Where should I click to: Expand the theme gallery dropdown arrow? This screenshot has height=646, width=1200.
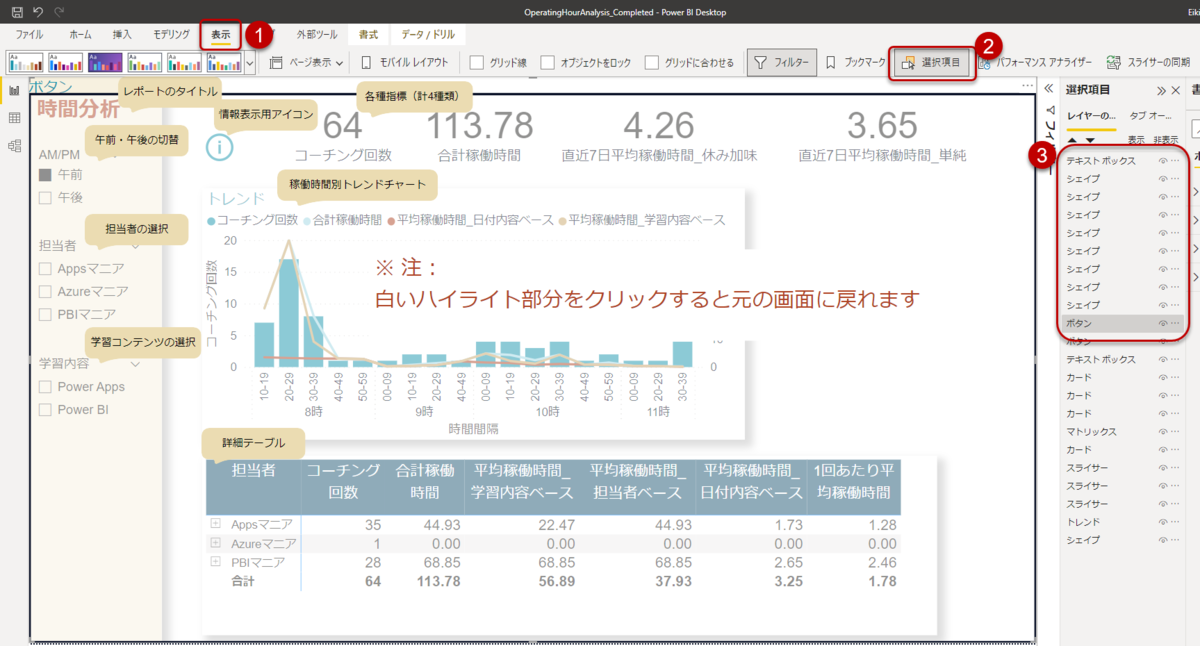[249, 62]
